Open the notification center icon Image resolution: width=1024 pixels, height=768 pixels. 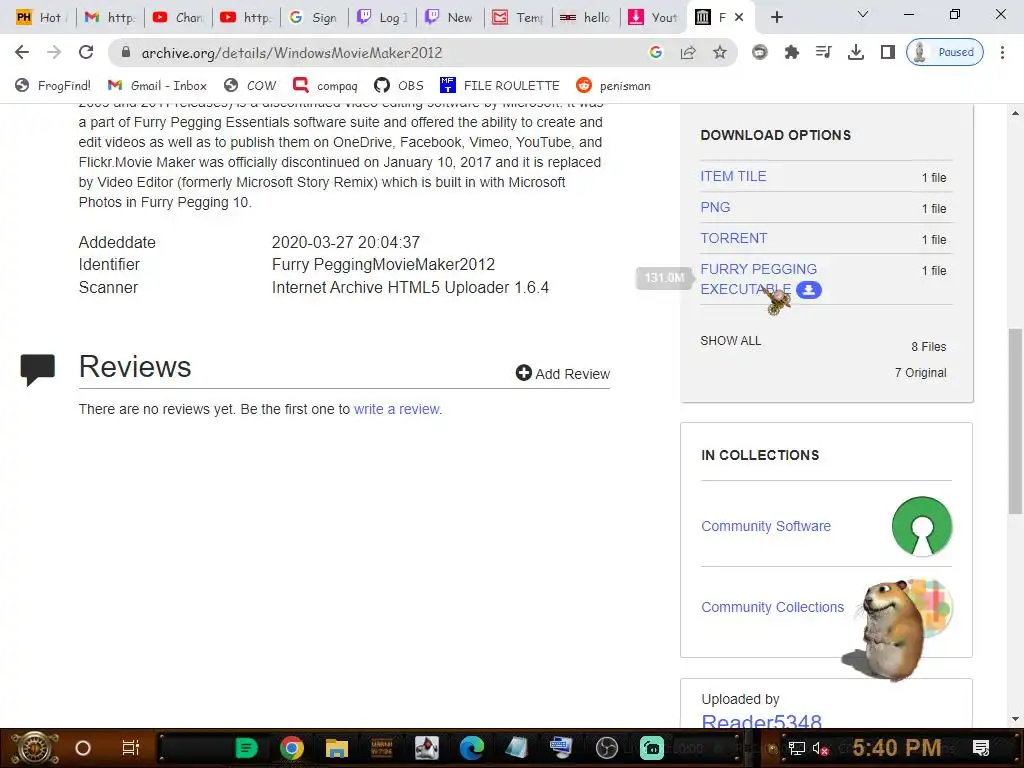click(x=981, y=748)
